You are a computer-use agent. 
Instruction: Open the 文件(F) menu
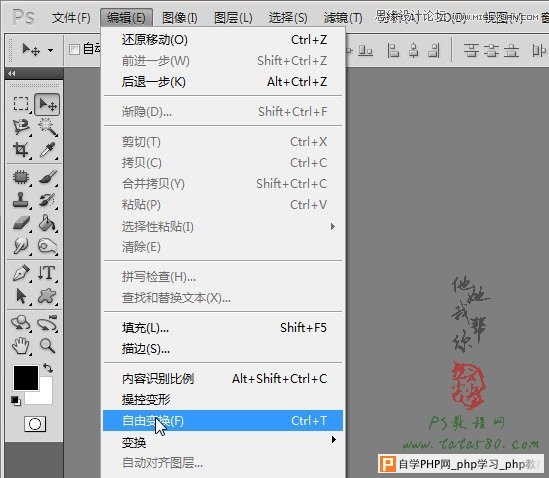71,18
